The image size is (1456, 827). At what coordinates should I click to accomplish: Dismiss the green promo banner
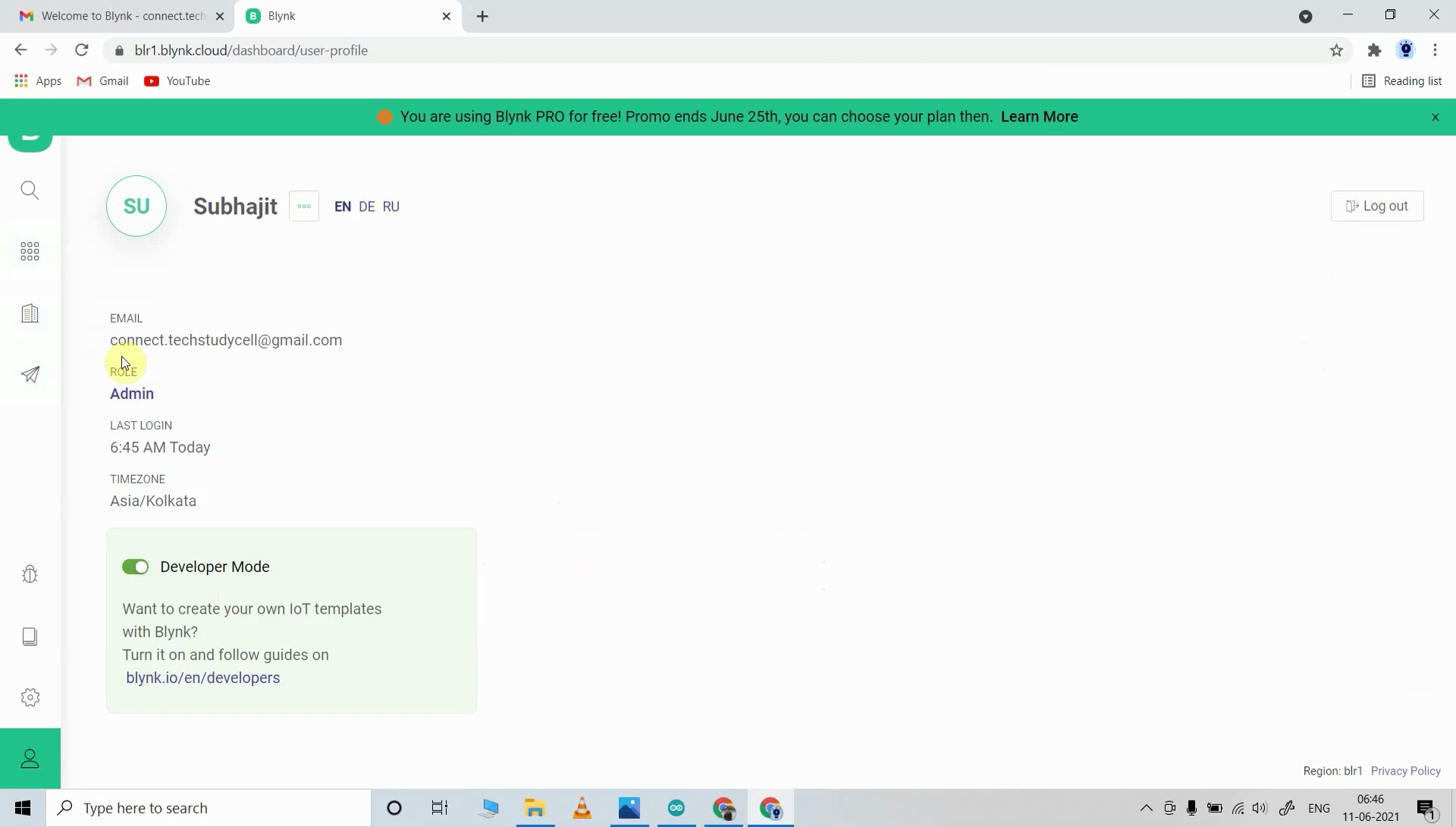click(x=1436, y=117)
